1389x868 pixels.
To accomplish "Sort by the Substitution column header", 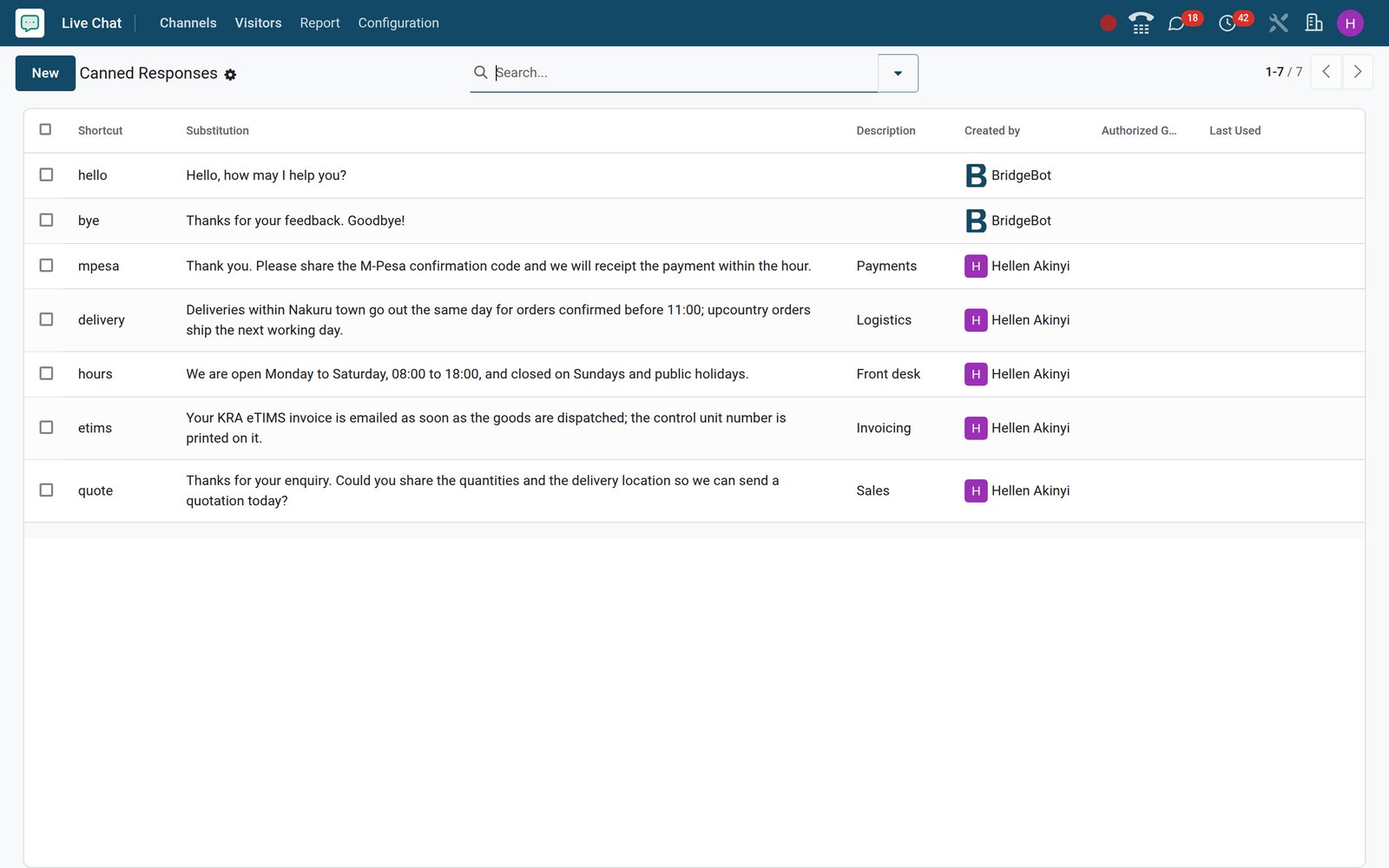I will [x=217, y=130].
